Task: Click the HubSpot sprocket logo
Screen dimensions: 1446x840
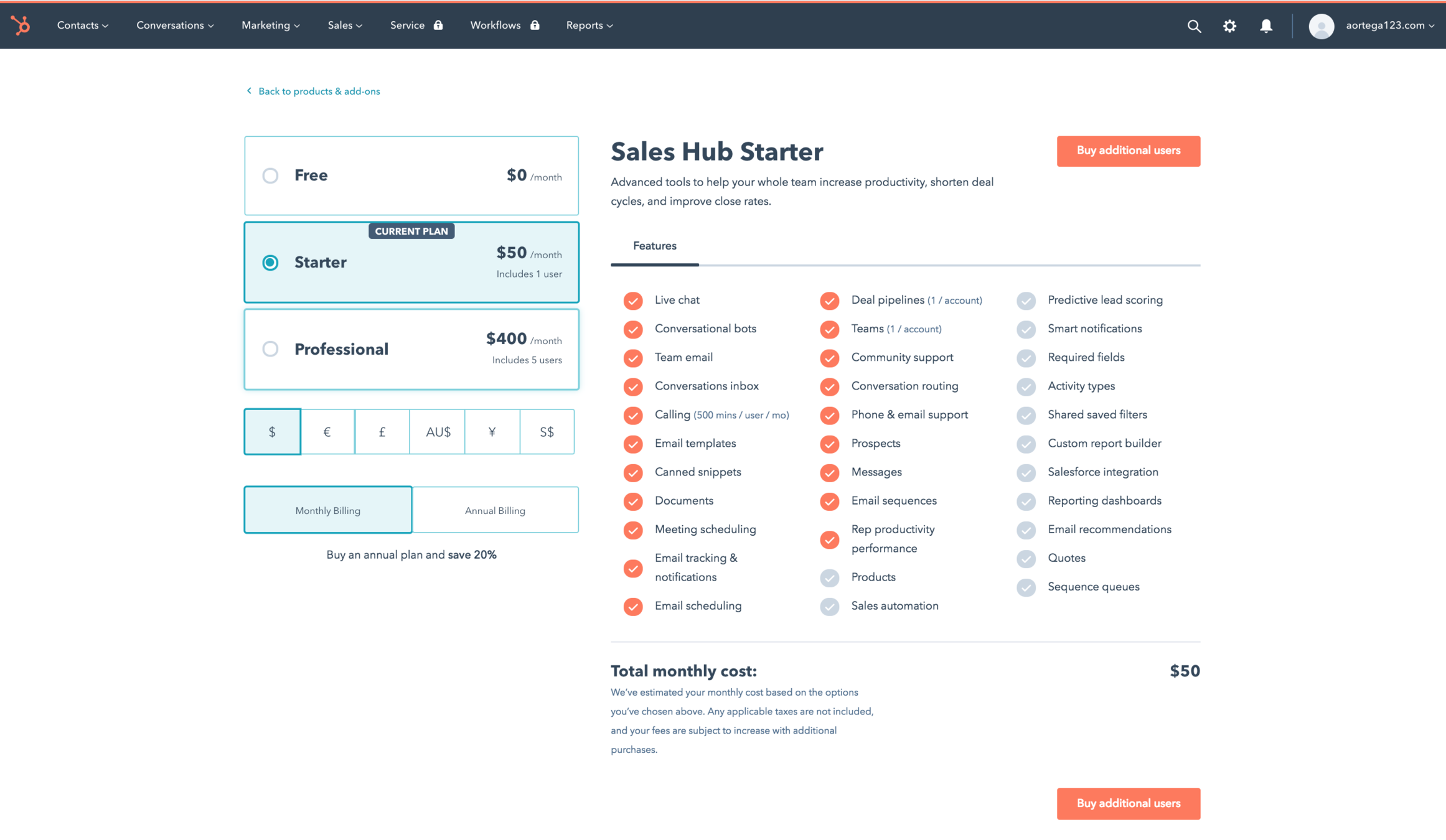Action: point(21,26)
